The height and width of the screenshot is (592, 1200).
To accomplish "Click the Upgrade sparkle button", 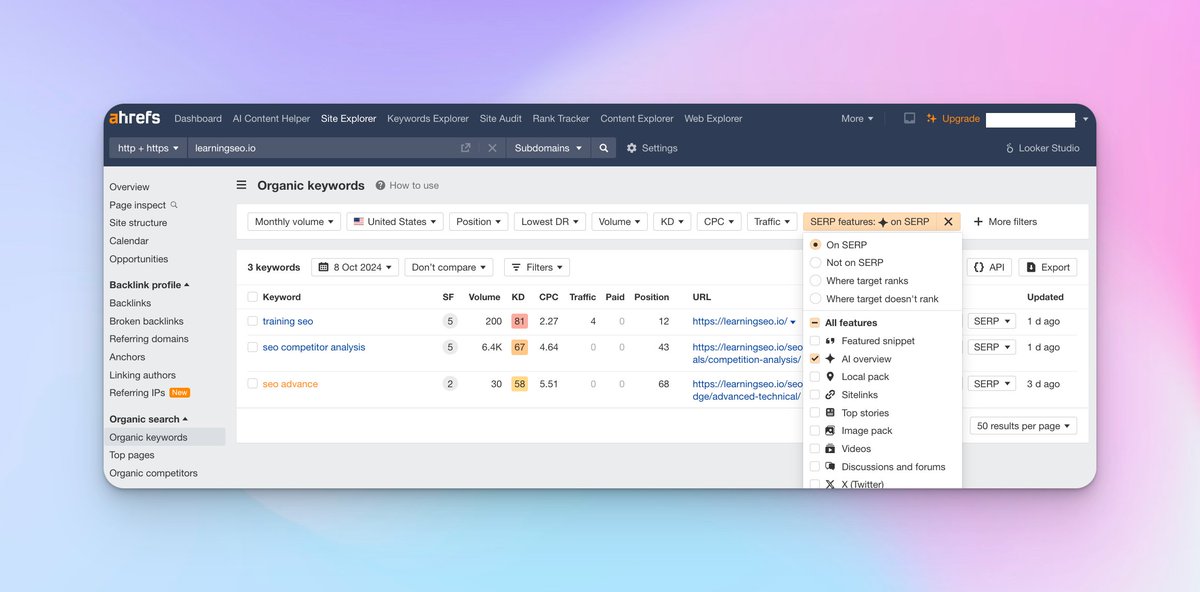I will [x=953, y=118].
